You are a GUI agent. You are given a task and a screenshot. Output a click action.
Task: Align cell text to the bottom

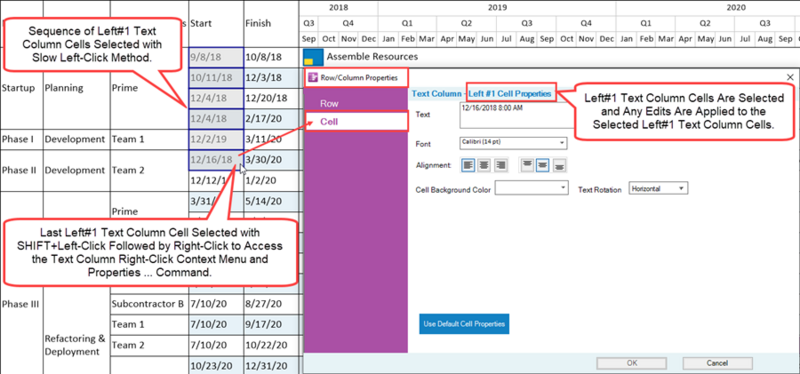pos(560,165)
